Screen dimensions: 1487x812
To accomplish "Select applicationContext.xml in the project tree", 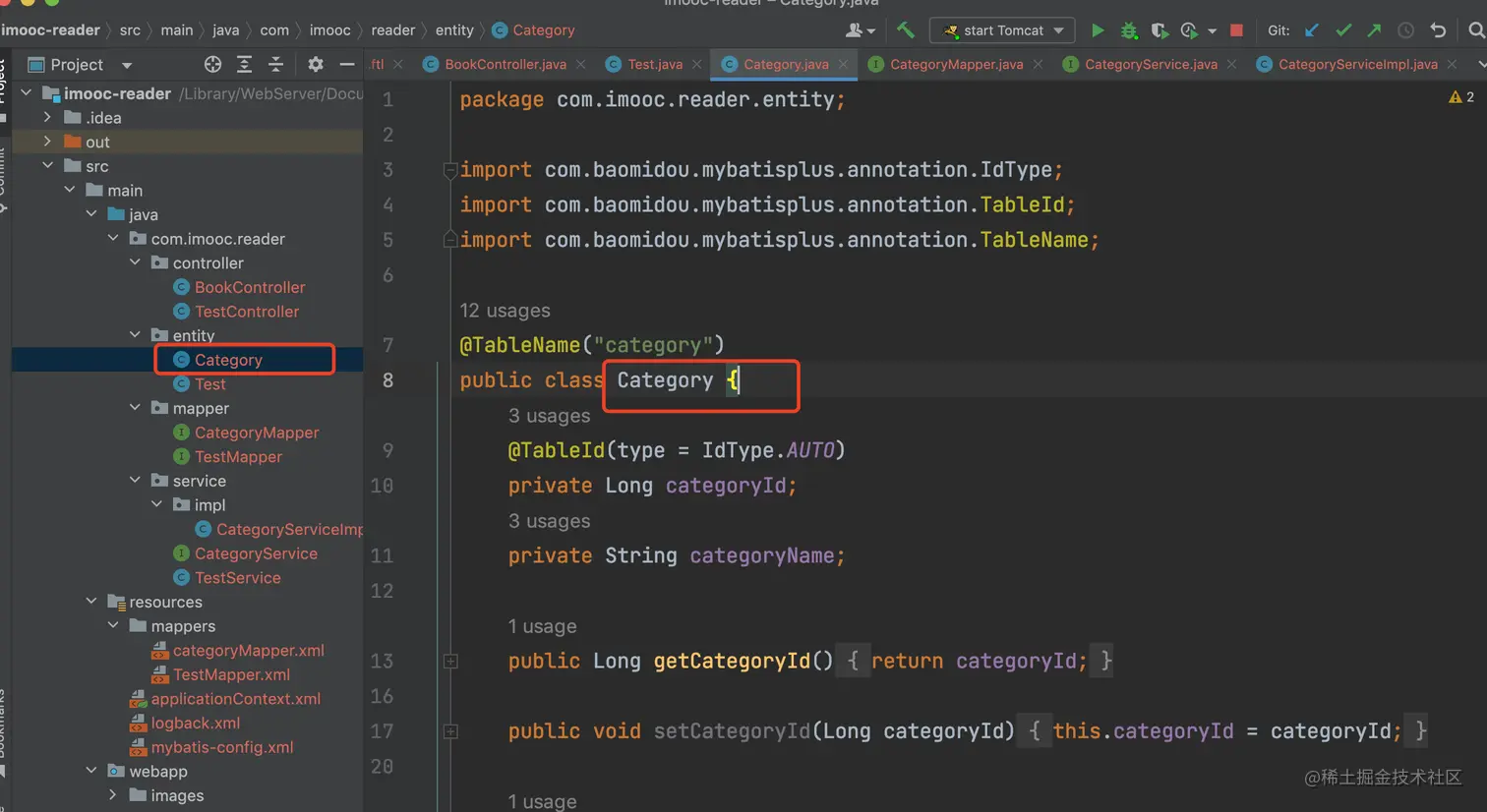I will point(235,699).
